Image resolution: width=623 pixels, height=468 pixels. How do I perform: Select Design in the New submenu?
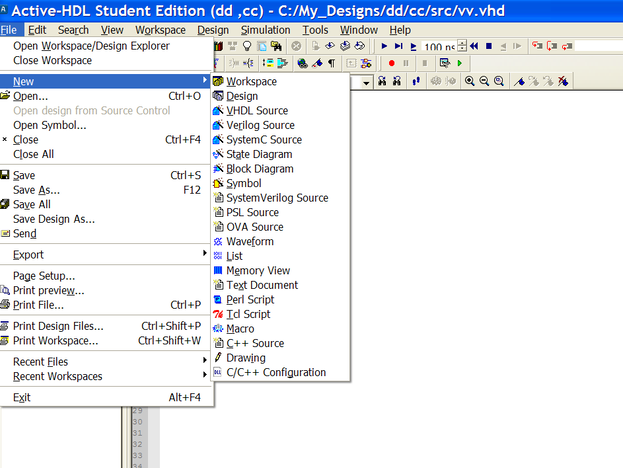281,96
